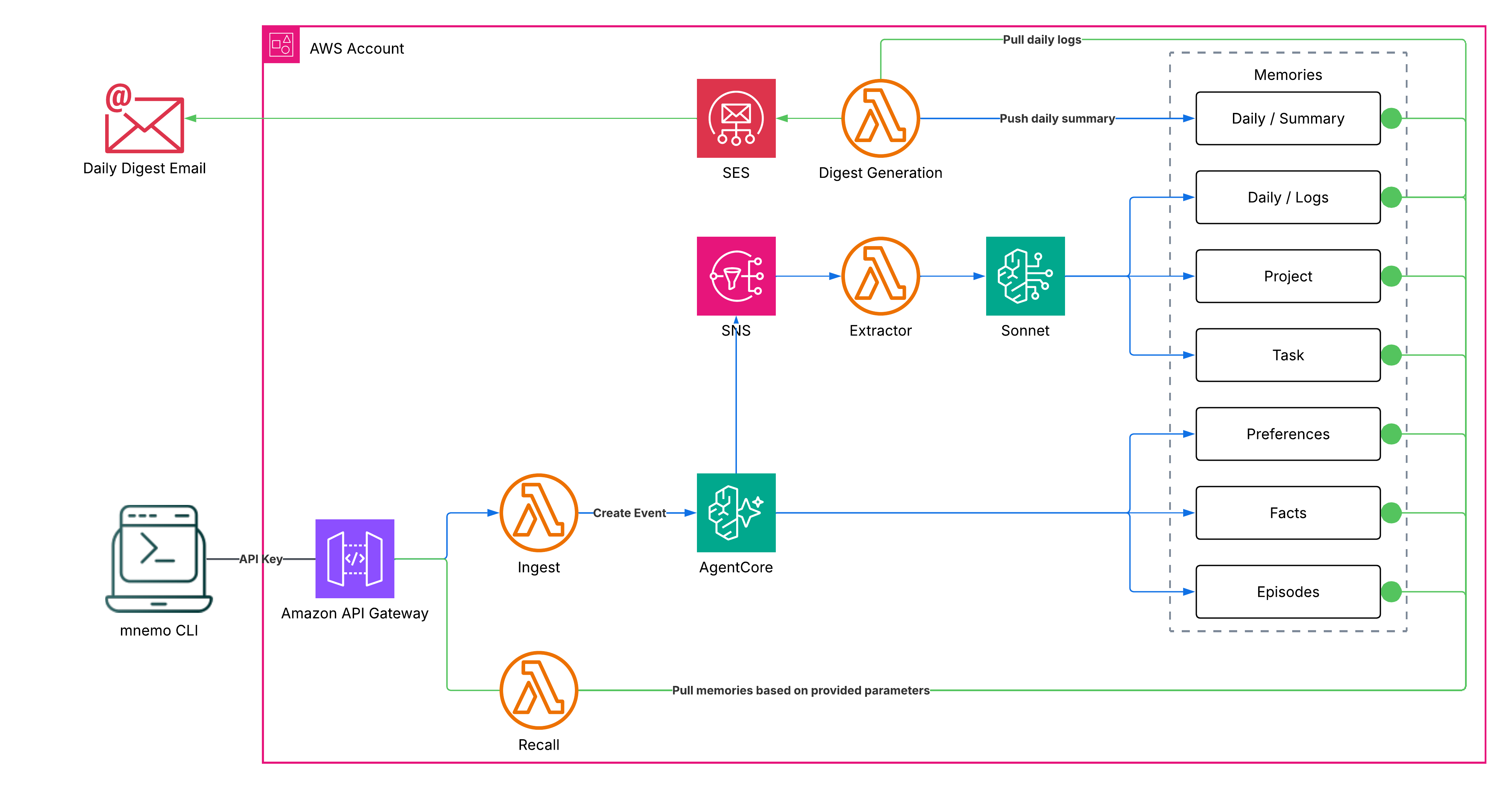Click the Daily / Logs memory box

pos(1287,197)
